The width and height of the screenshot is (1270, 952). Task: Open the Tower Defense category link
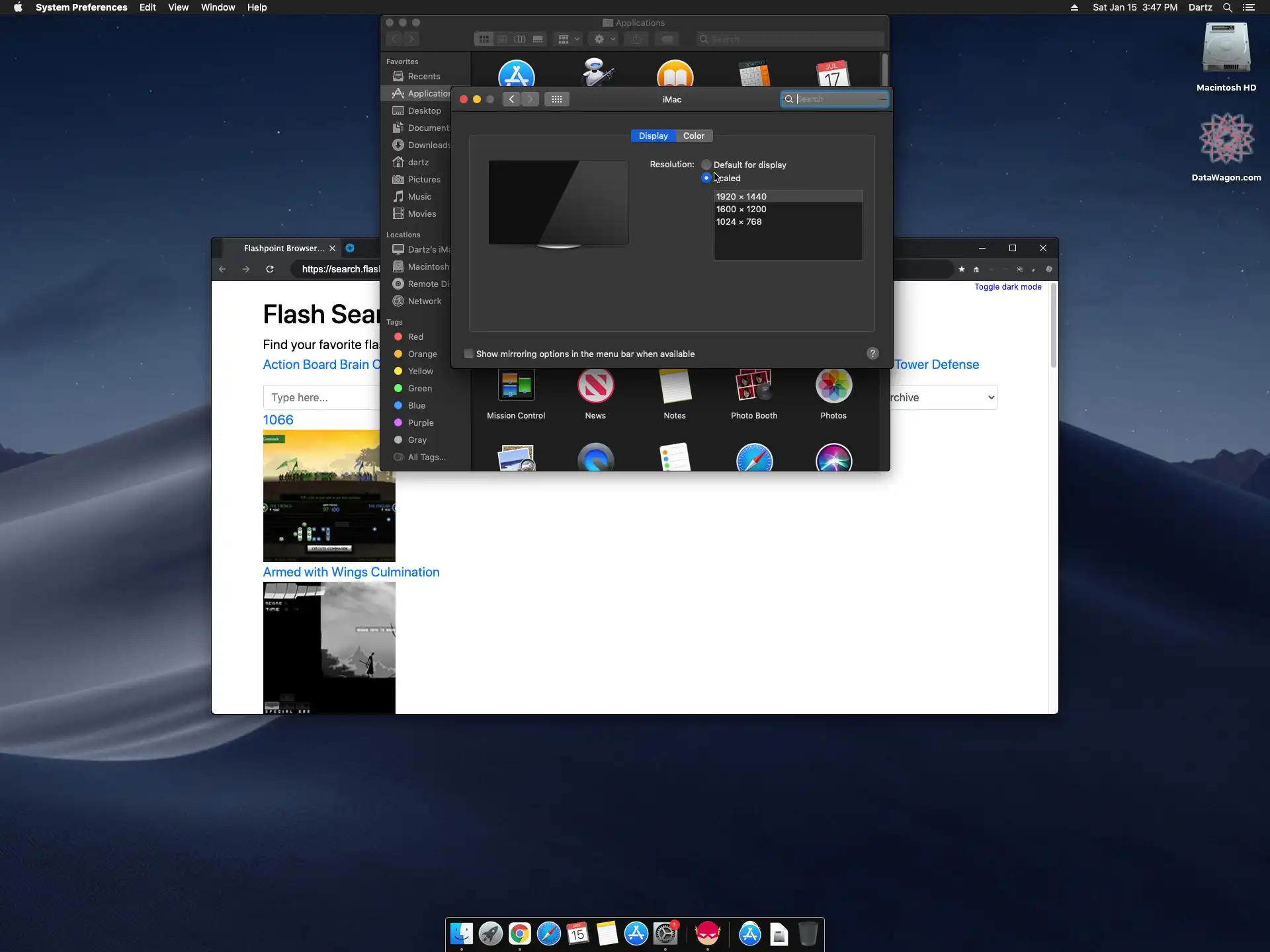[x=936, y=364]
